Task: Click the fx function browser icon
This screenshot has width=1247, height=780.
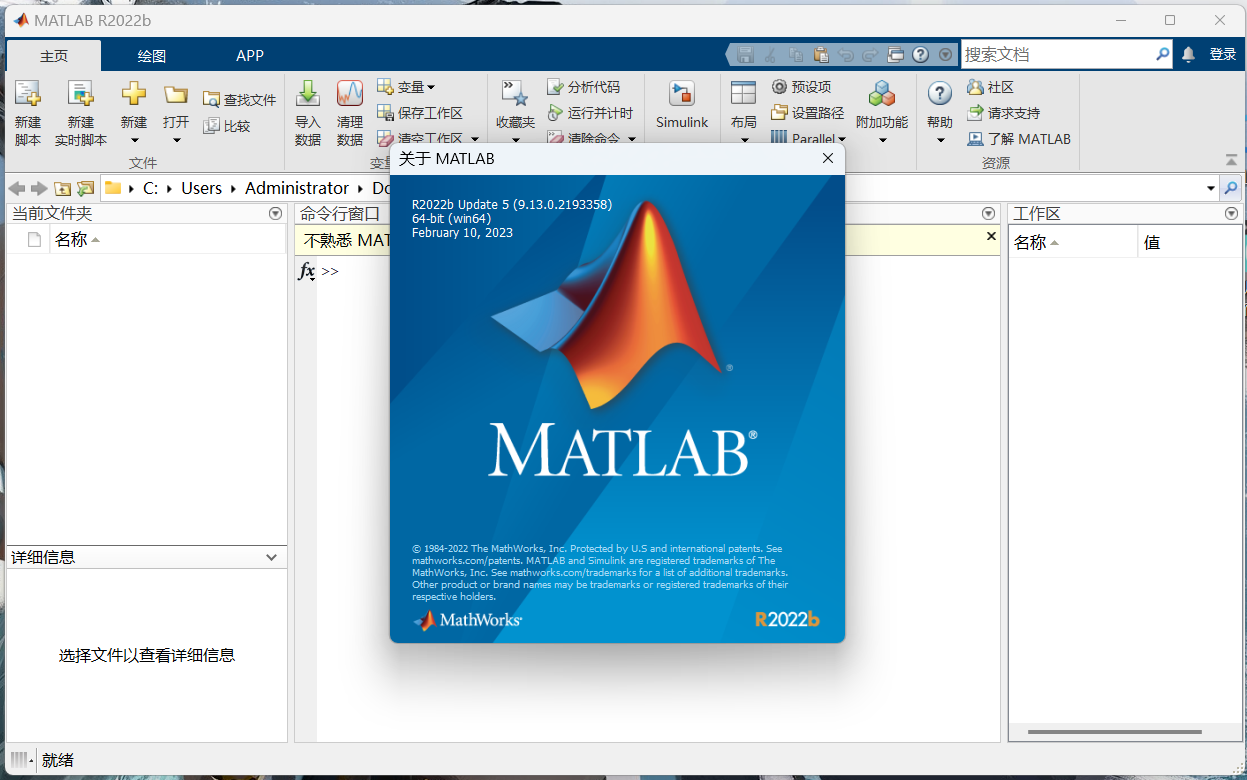Action: click(x=307, y=271)
